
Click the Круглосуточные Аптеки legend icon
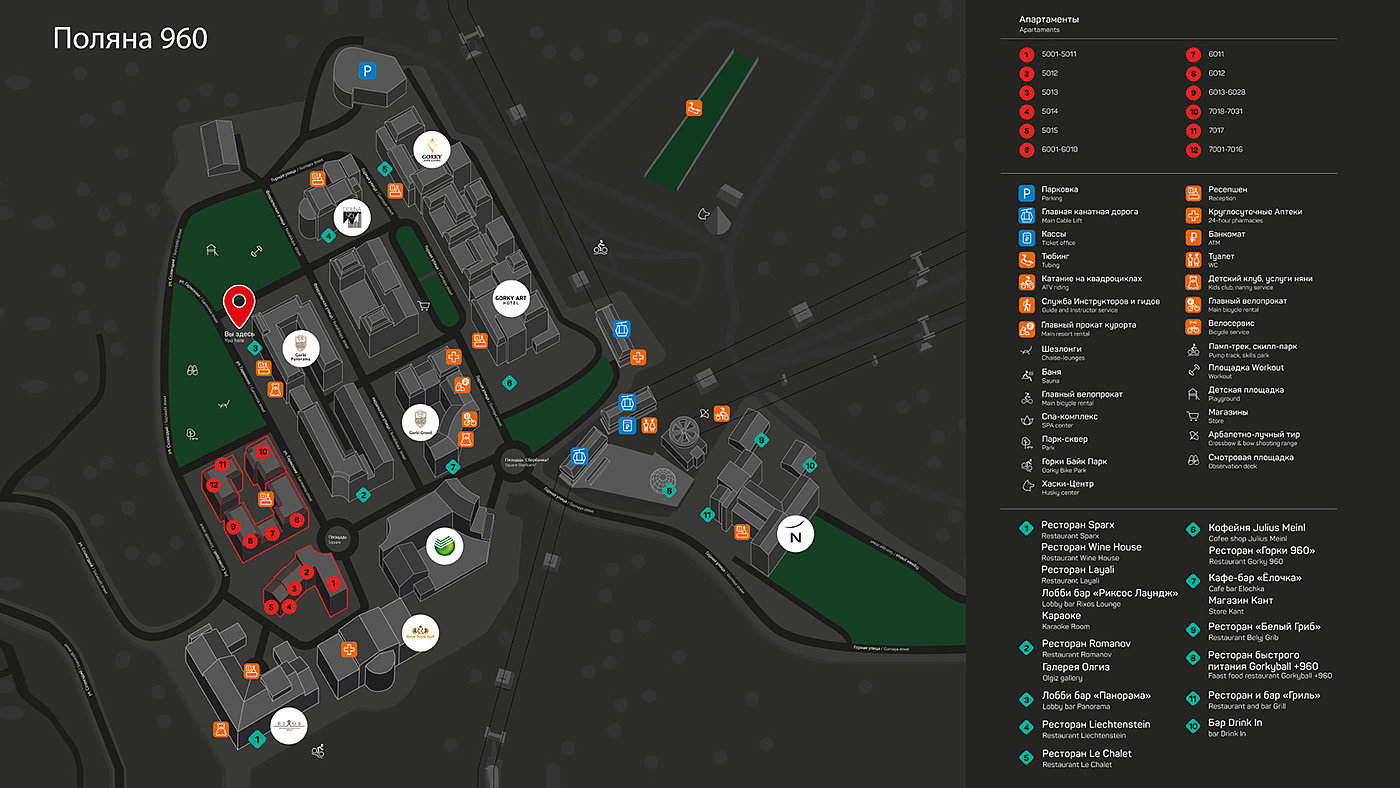(x=1193, y=215)
